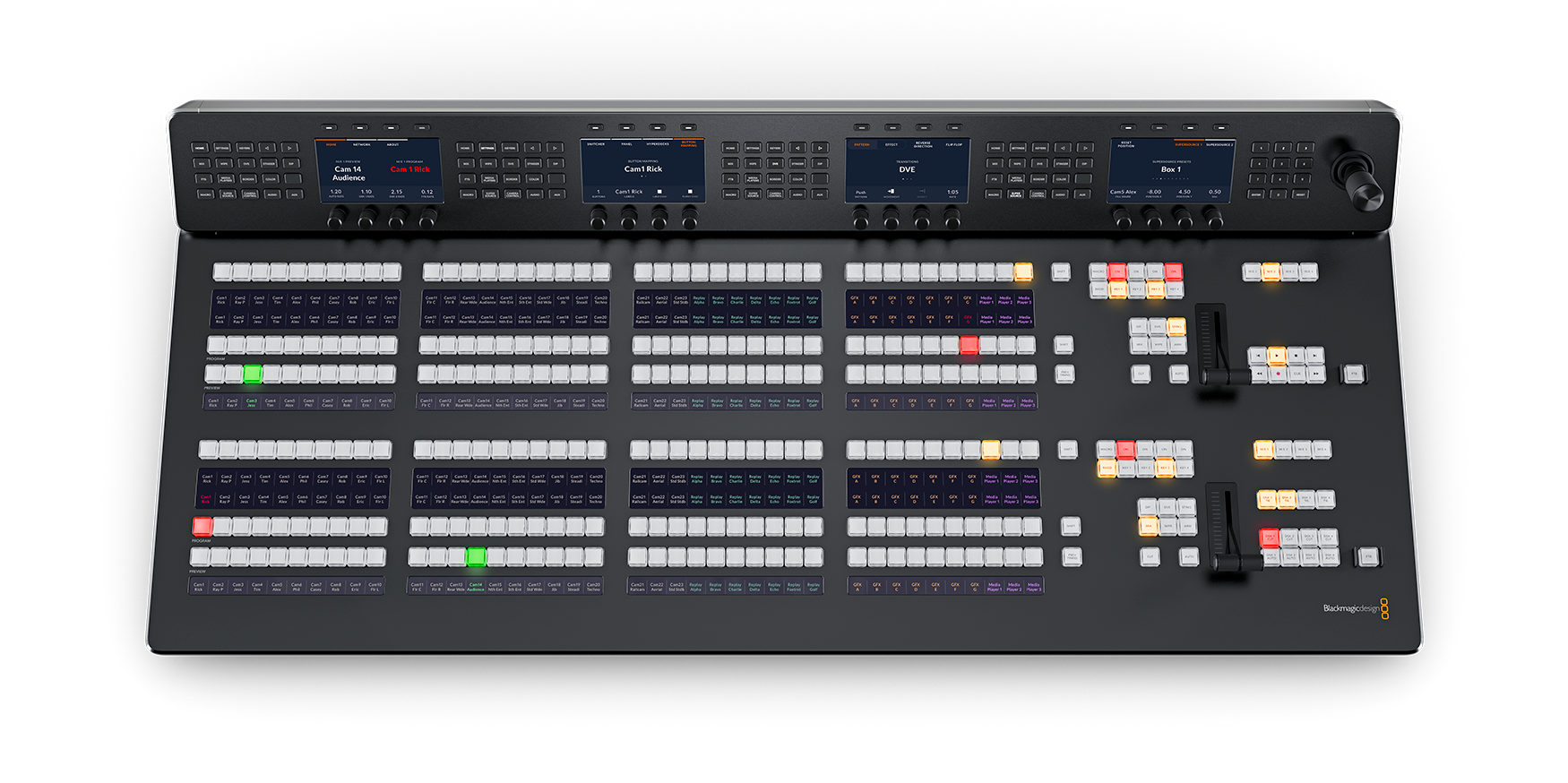Screen dimensions: 1568x783
Task: Open the HYPERDECKS tab on second screen
Action: coord(658,144)
